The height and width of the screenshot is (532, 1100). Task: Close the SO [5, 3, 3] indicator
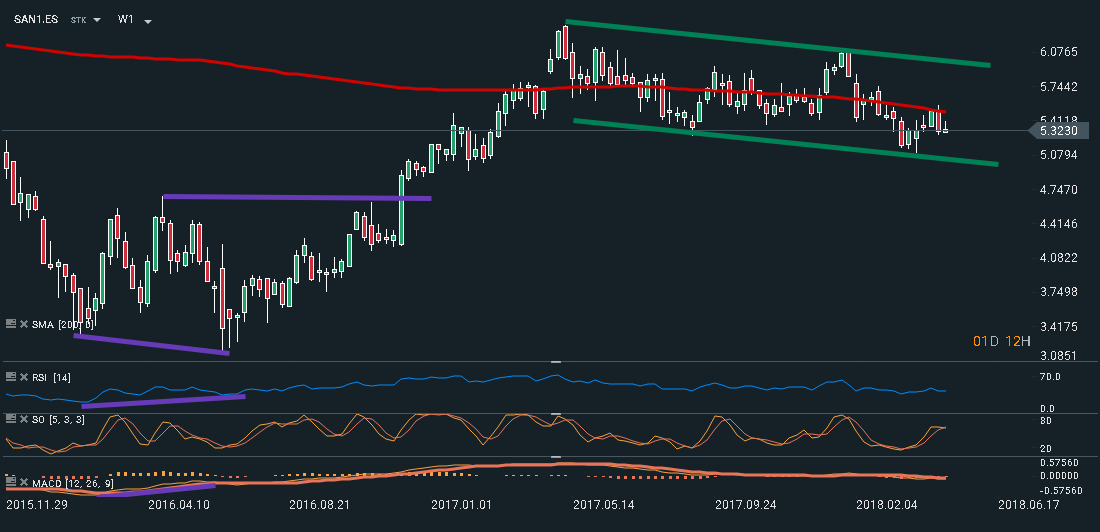tap(23, 417)
